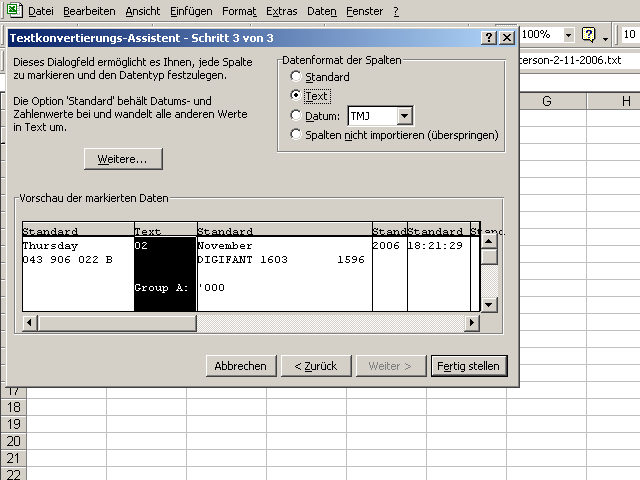Click the preview scroll right arrow

click(x=471, y=322)
